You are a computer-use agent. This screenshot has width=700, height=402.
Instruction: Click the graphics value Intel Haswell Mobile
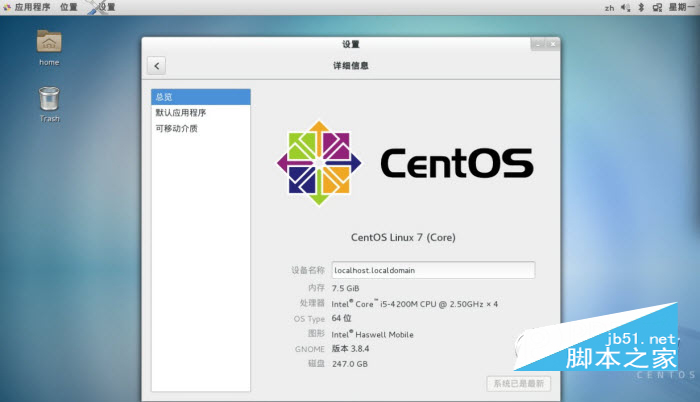pyautogui.click(x=372, y=334)
